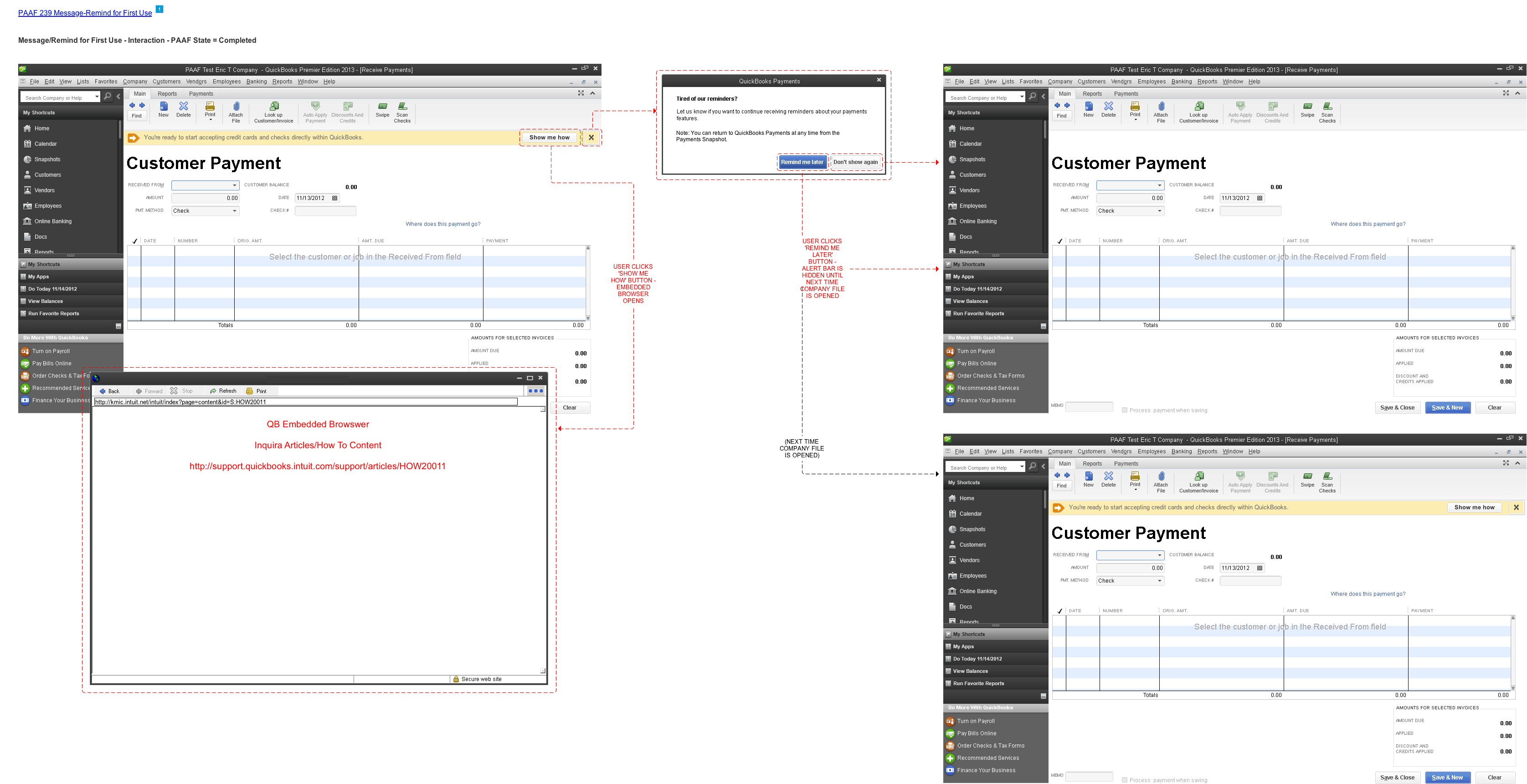Click New icon in upper-left QuickBooks window

pos(164,109)
